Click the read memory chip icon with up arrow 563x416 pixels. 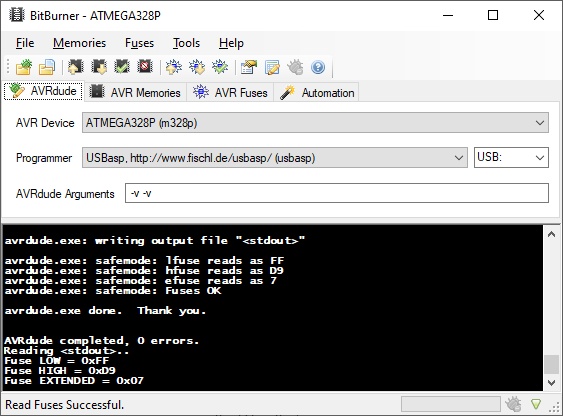76,67
